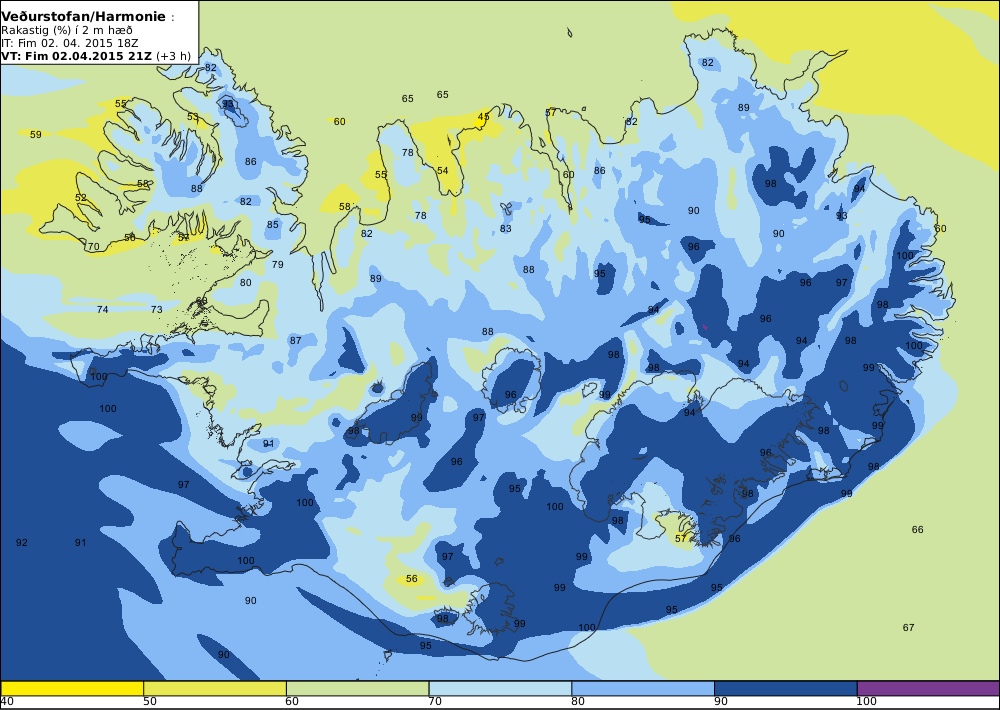Image resolution: width=1000 pixels, height=710 pixels.
Task: Click the yellow-green 50–60 legend color band
Action: coord(214,688)
